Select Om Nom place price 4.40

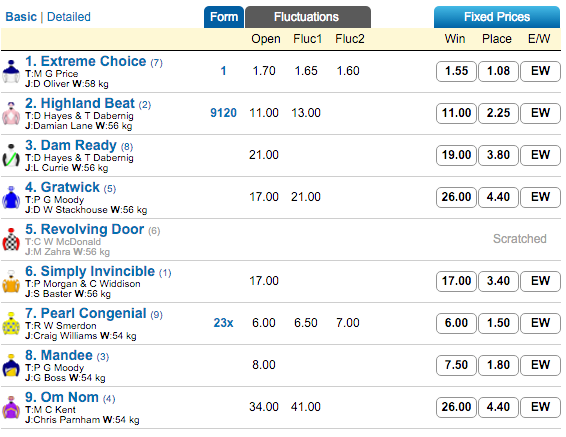click(498, 407)
